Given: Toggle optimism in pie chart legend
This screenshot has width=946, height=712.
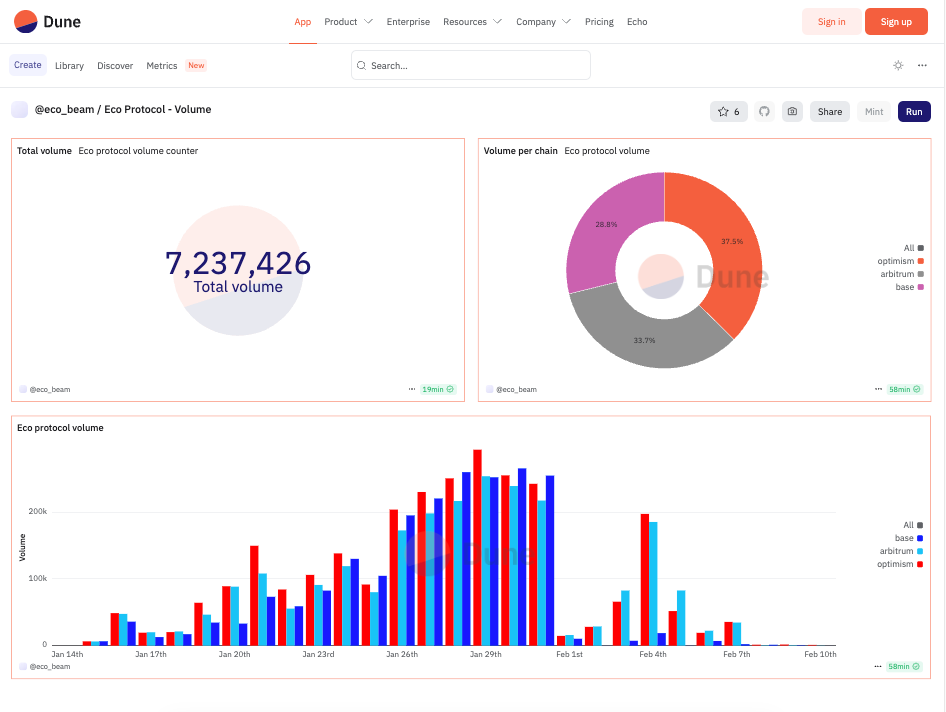Looking at the screenshot, I should (x=901, y=261).
